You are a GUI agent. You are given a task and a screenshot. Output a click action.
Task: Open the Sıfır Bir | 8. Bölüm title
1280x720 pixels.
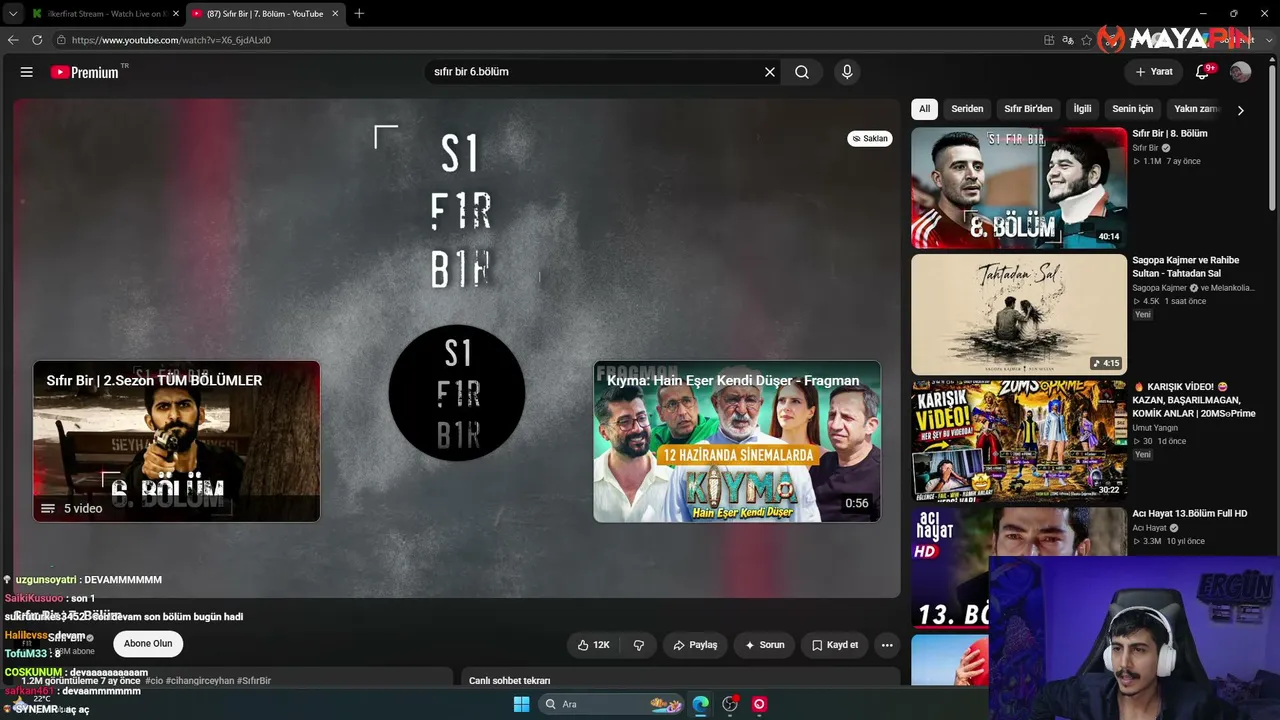click(1170, 134)
